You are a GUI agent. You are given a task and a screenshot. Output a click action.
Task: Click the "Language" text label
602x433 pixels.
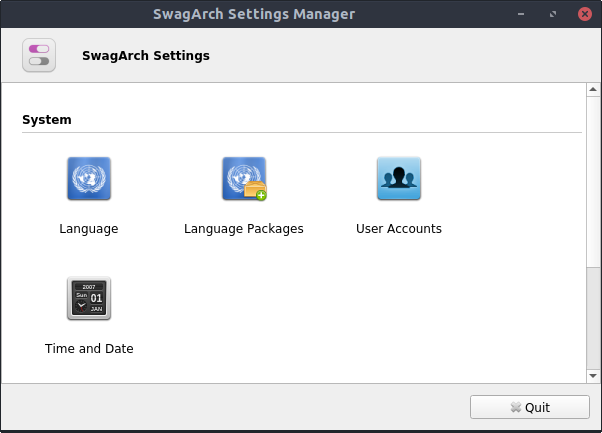tap(89, 229)
